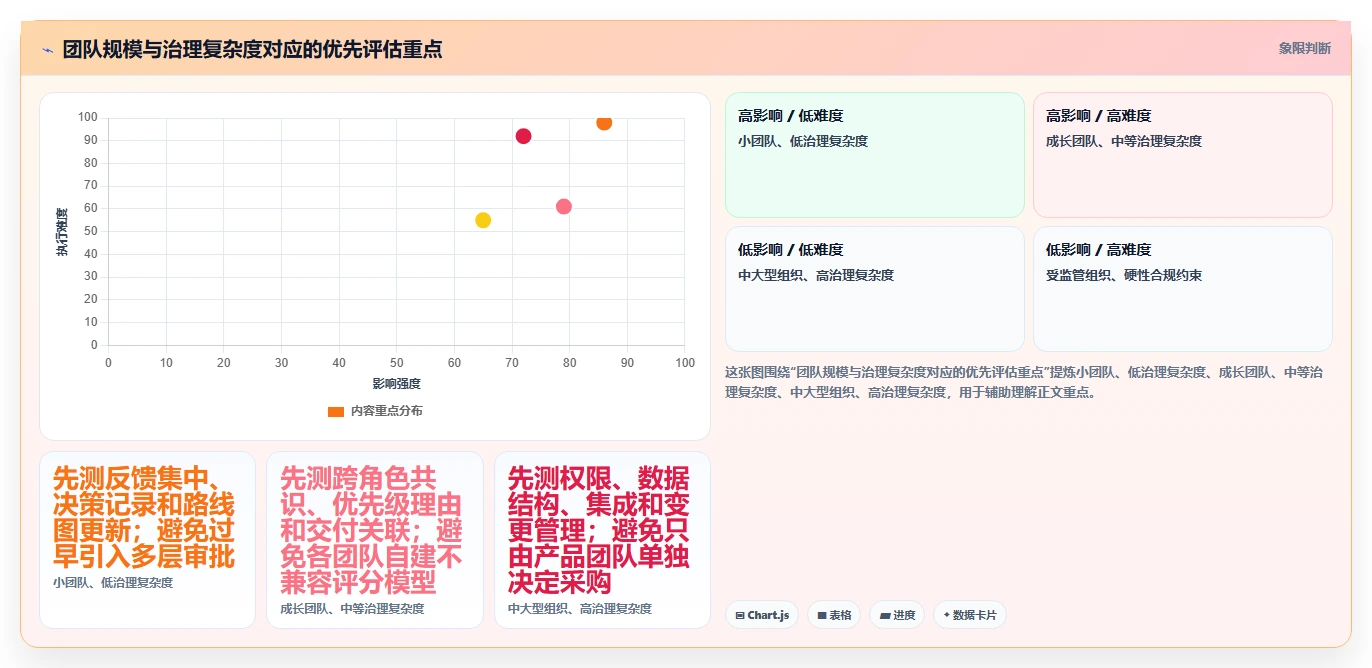Select the crimson data point on the chart
Viewport: 1372px width, 668px height.
[x=523, y=136]
